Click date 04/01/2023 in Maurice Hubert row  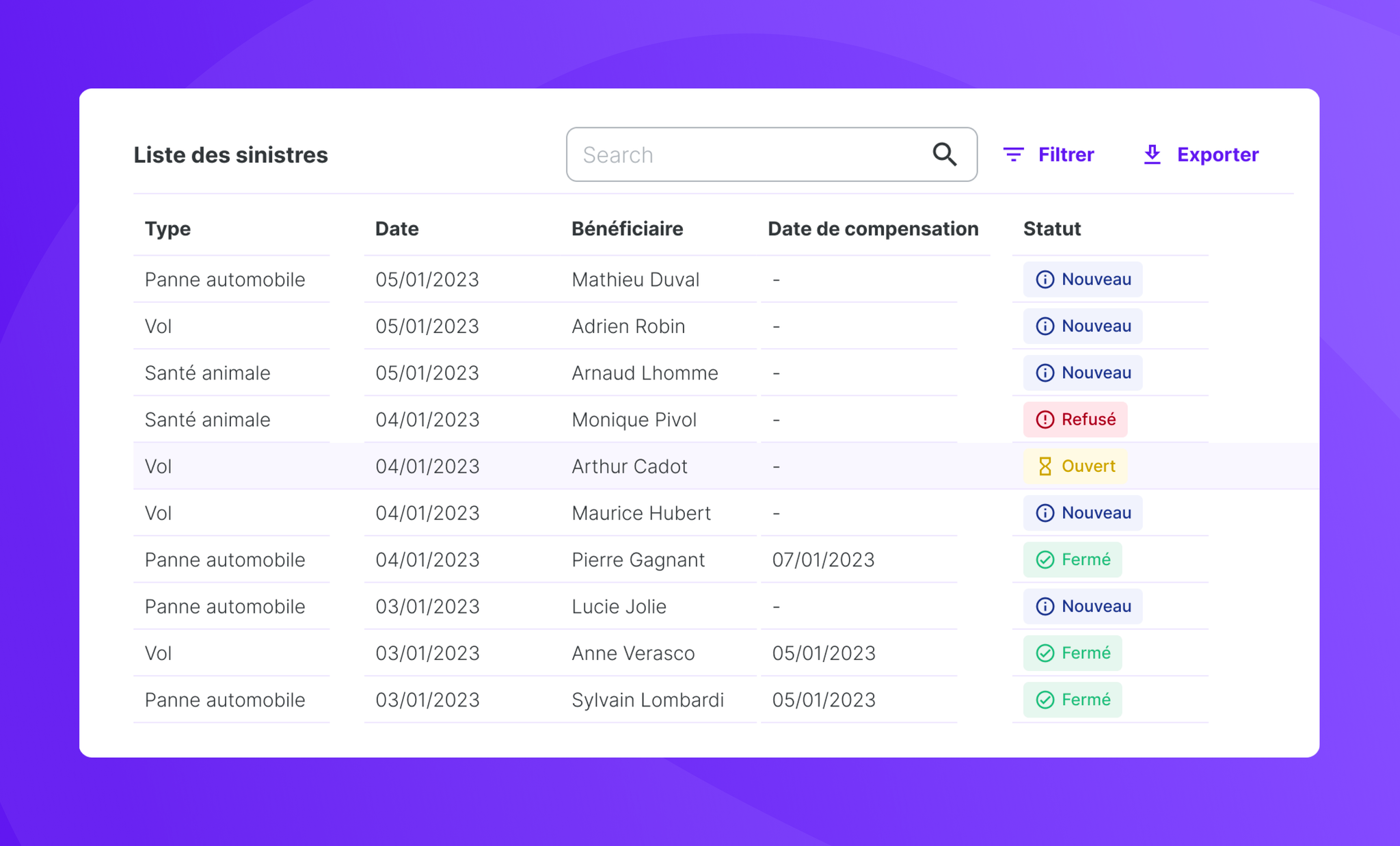[x=427, y=513]
